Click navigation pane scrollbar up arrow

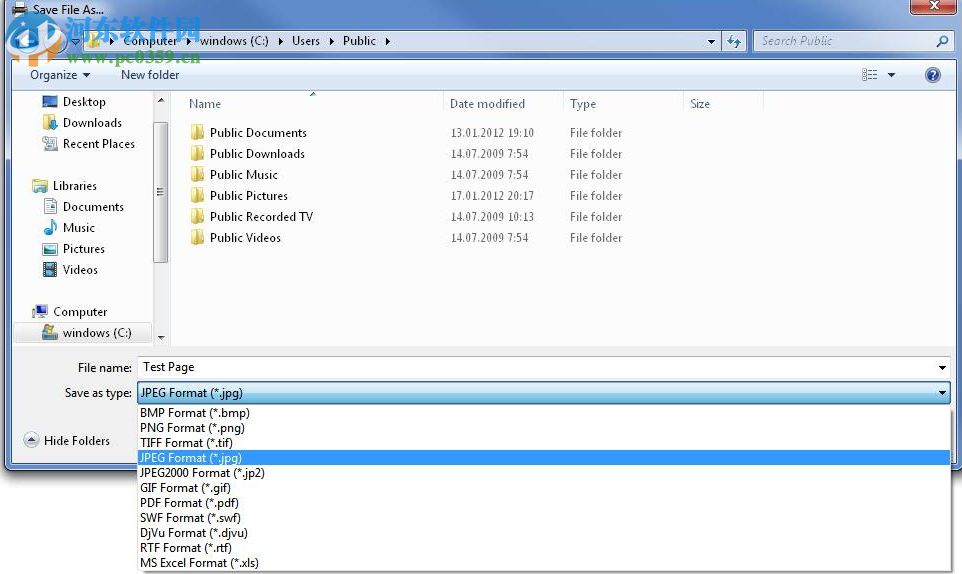tap(161, 101)
